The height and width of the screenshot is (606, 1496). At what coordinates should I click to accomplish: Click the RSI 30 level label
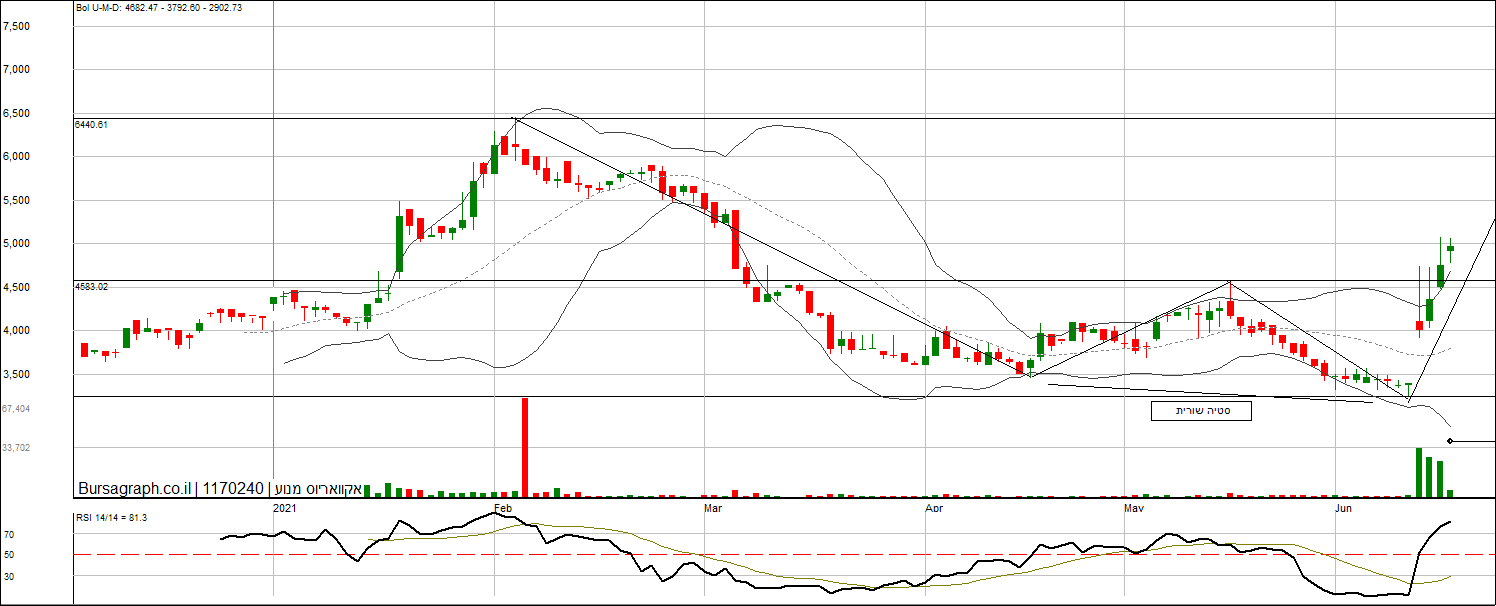pos(9,576)
